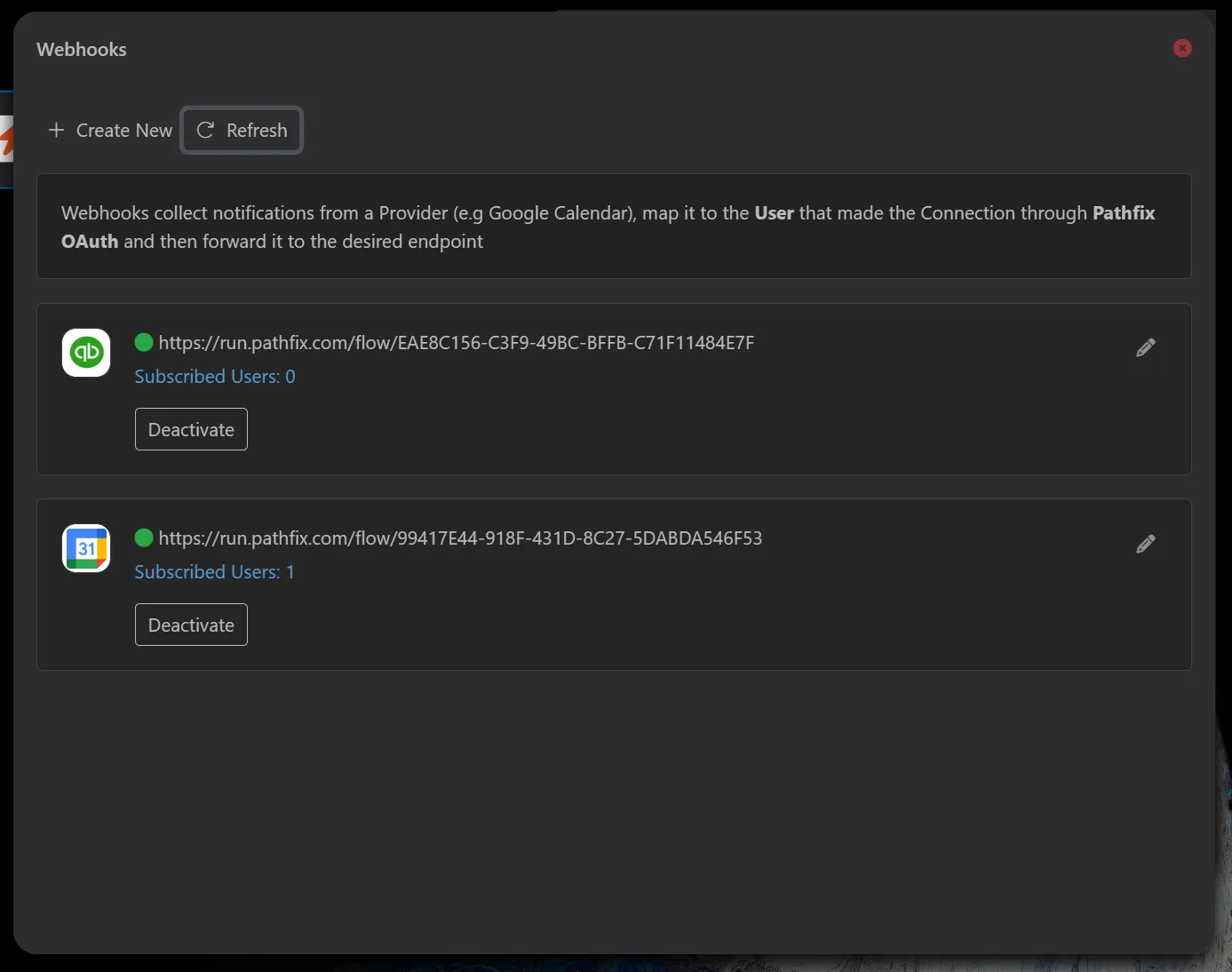Click the green status dot for 99417E44 webhook
The height and width of the screenshot is (972, 1232).
pyautogui.click(x=144, y=538)
